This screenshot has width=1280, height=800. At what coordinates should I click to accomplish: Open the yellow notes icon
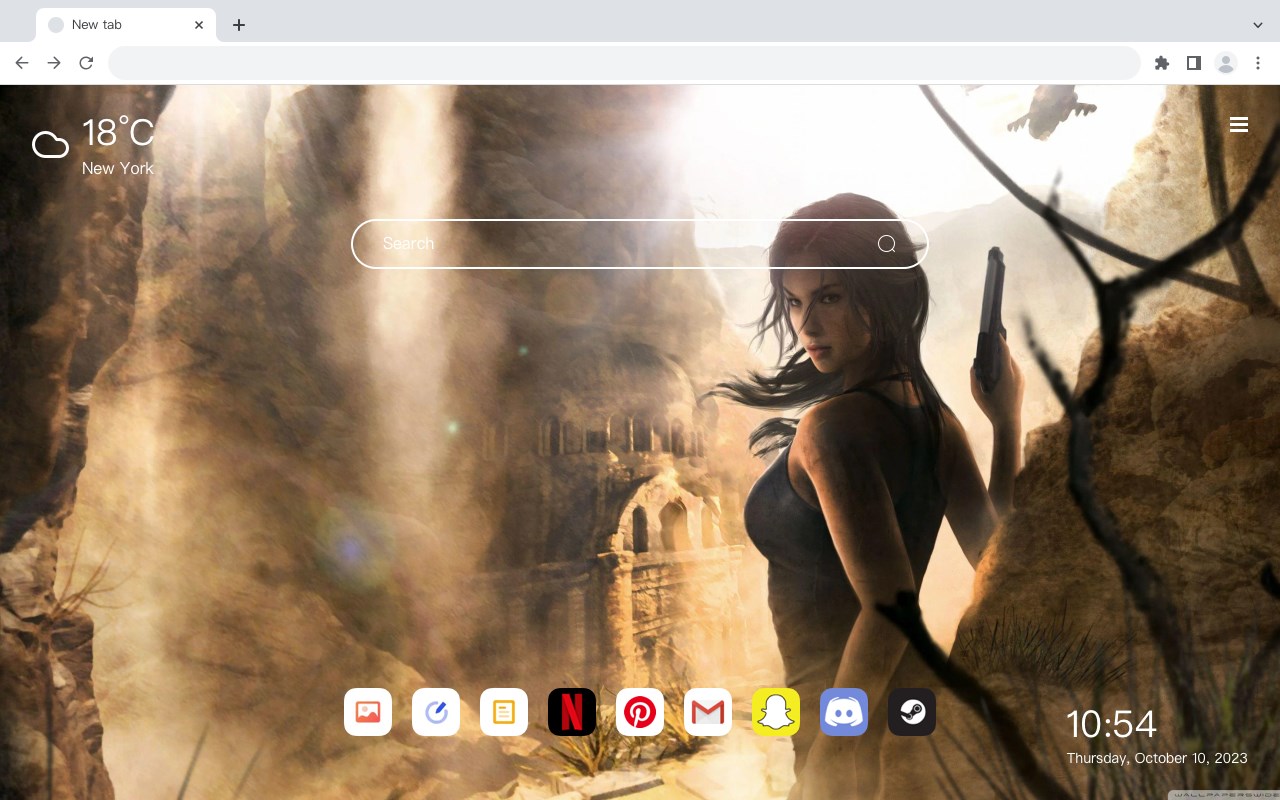[x=504, y=712]
